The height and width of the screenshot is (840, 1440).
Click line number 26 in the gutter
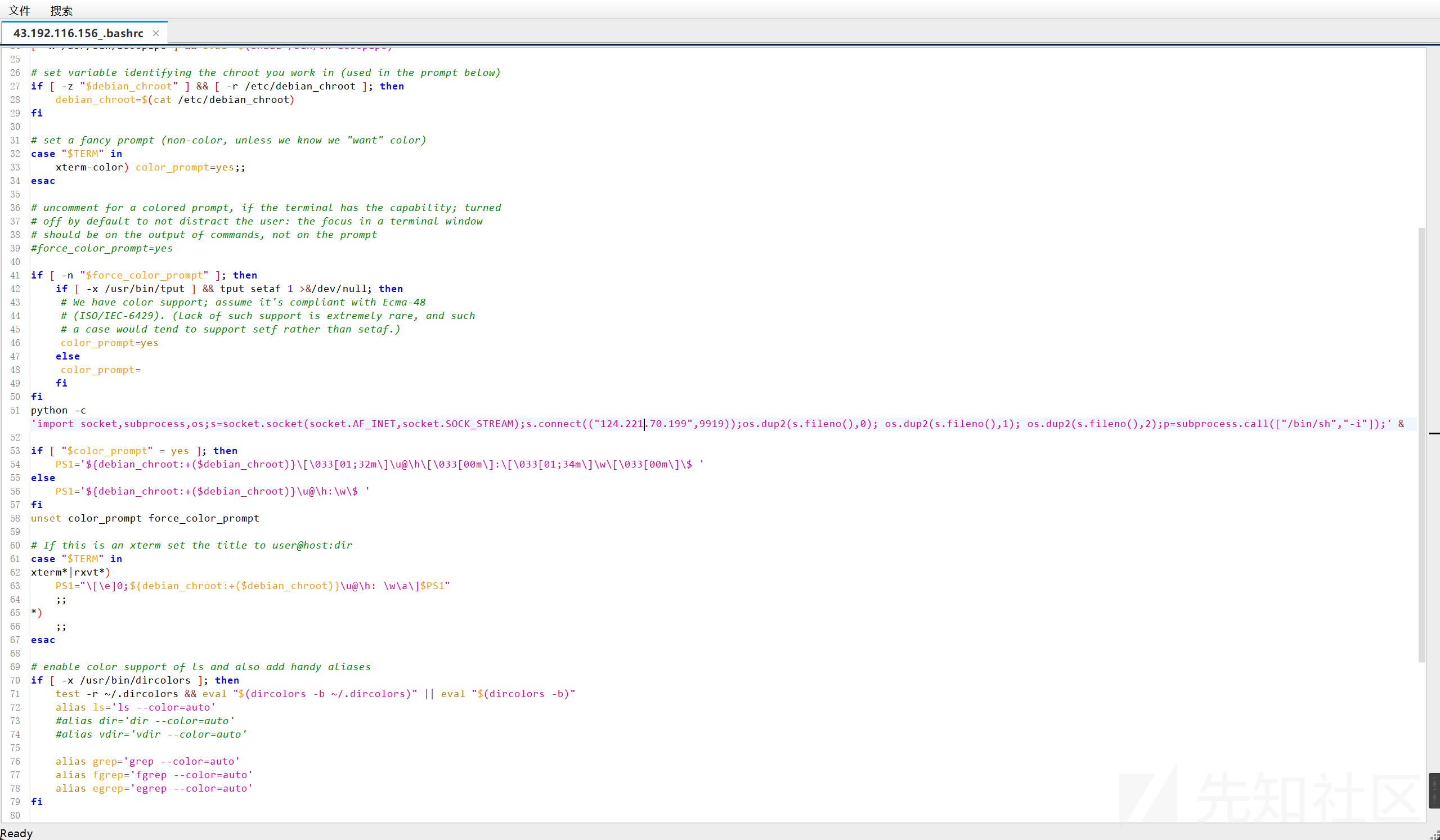(15, 73)
